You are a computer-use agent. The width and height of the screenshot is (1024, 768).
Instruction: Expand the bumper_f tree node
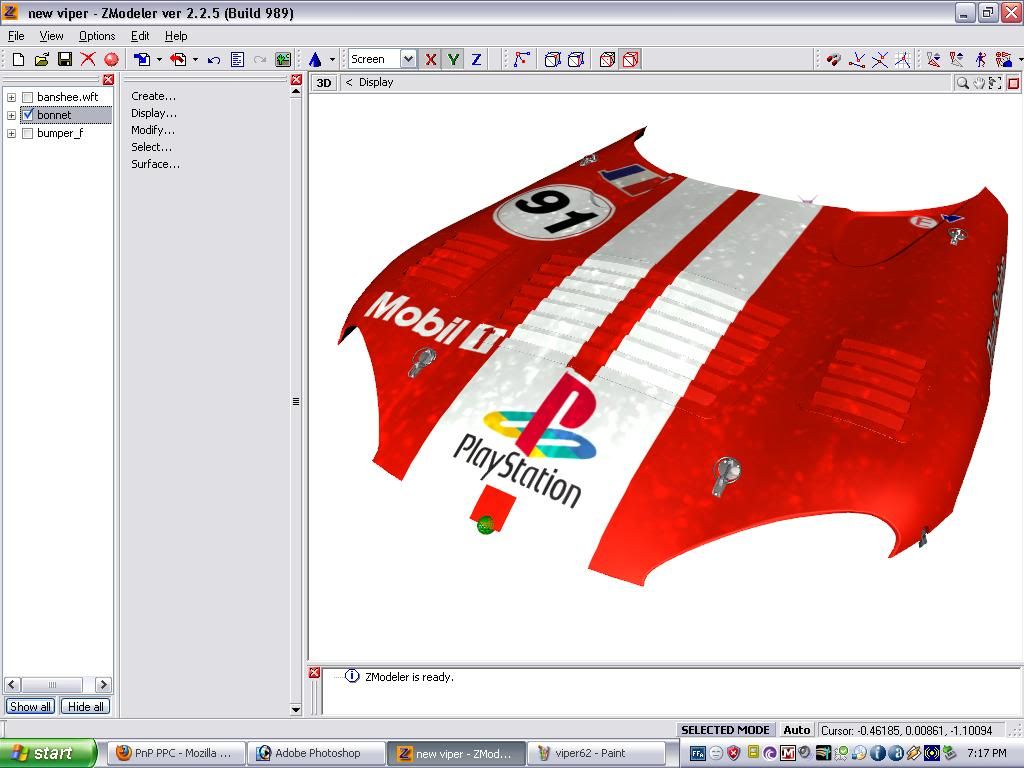[11, 133]
